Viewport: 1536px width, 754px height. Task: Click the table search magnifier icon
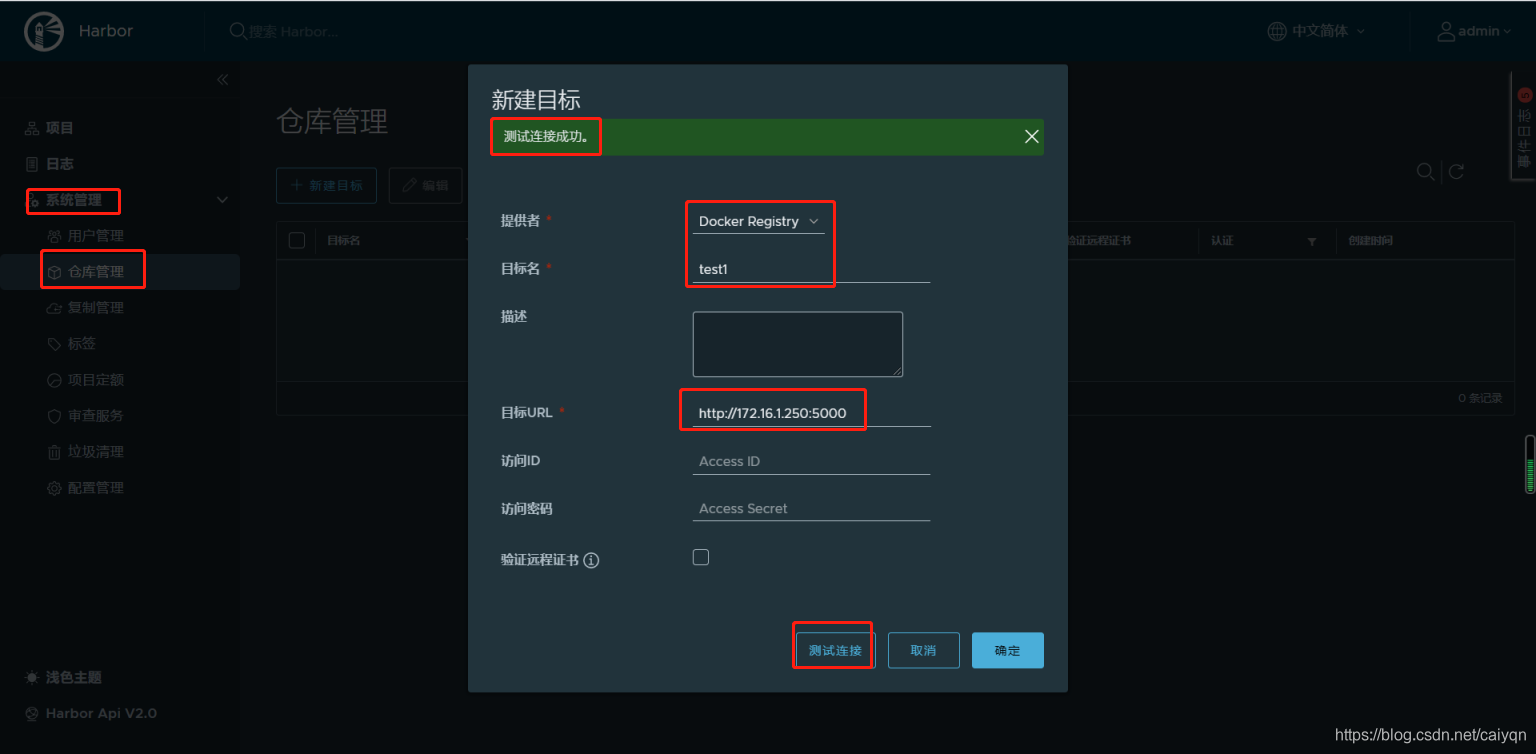click(x=1426, y=172)
